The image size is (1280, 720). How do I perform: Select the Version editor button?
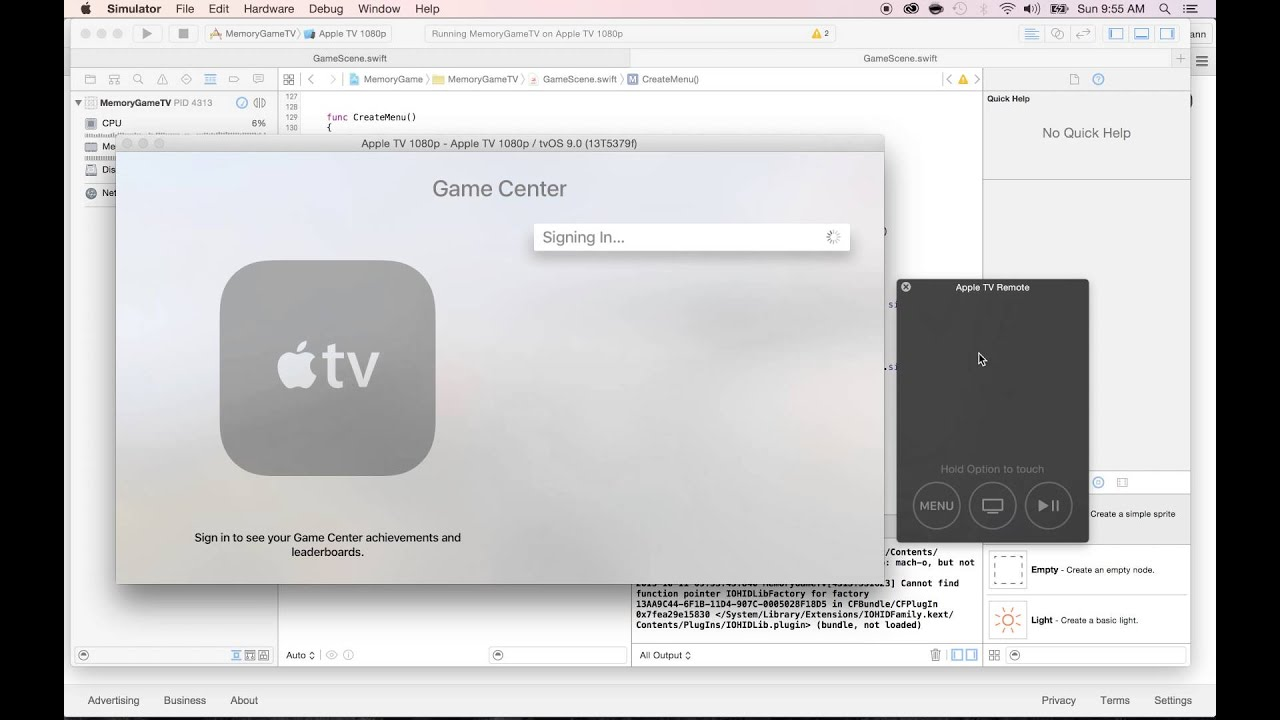point(1083,33)
